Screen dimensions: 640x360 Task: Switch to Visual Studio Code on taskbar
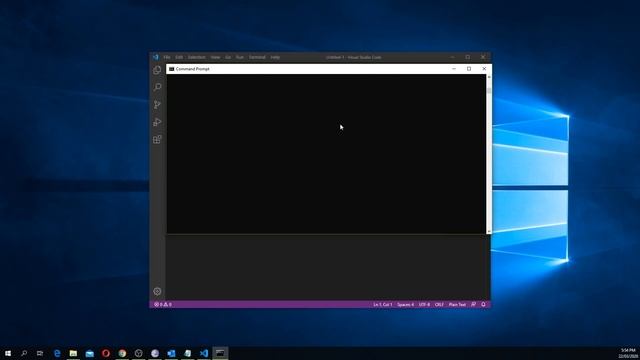tap(204, 353)
